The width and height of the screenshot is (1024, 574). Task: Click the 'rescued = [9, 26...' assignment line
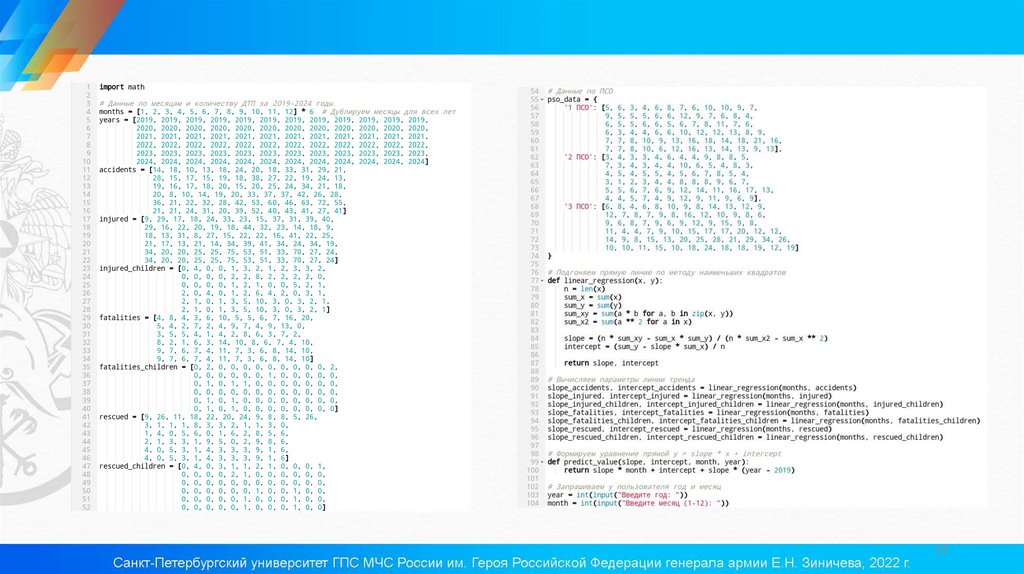point(208,417)
